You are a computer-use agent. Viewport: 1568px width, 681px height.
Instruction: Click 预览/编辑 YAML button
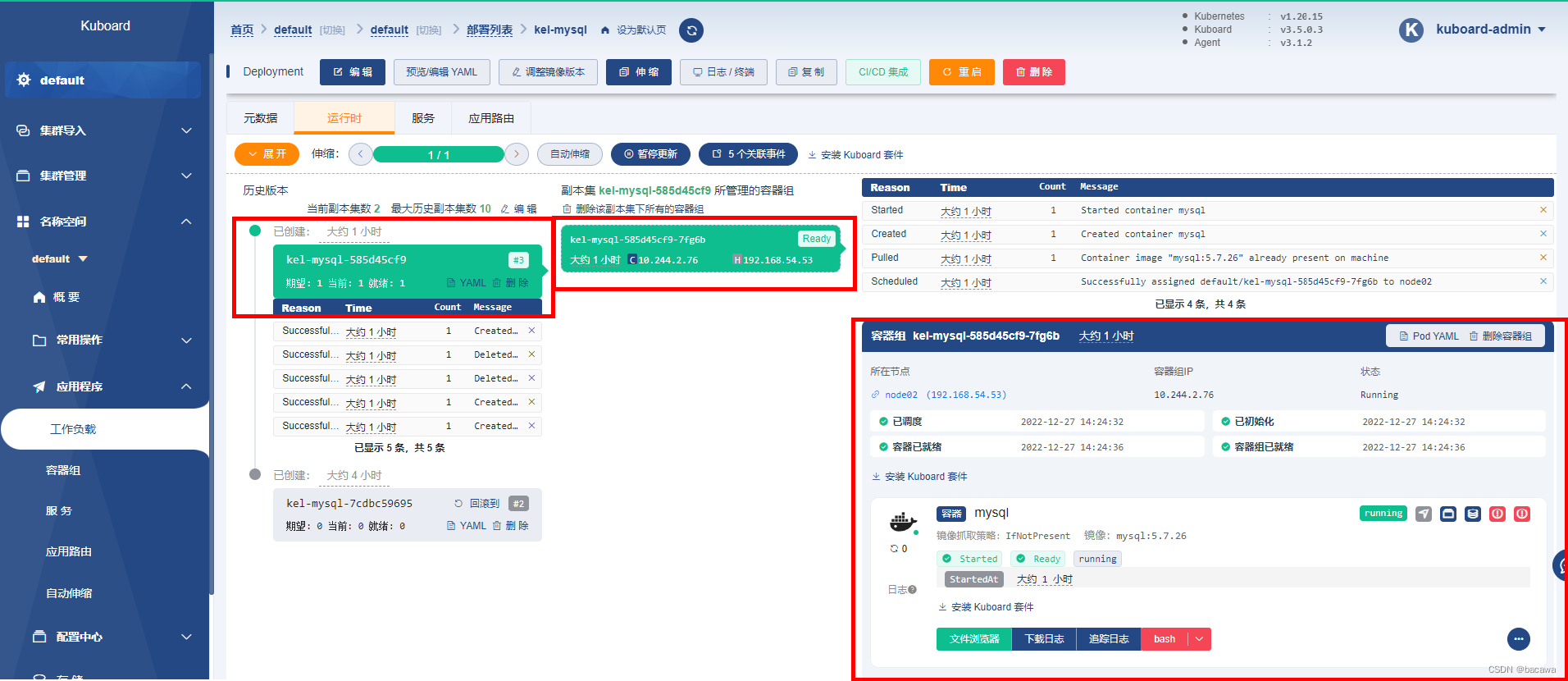(441, 72)
